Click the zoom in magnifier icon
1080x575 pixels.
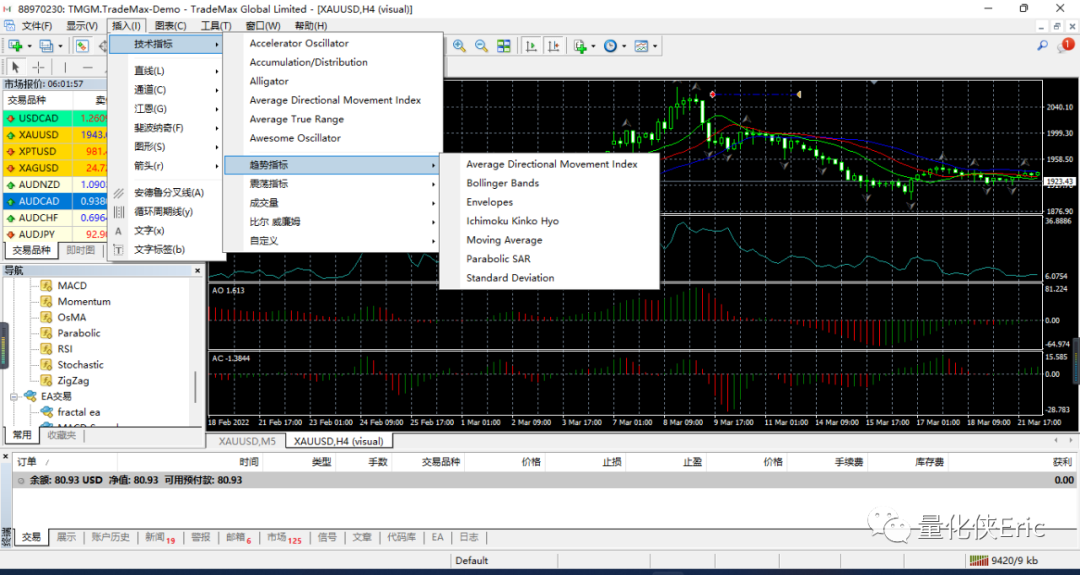coord(459,46)
